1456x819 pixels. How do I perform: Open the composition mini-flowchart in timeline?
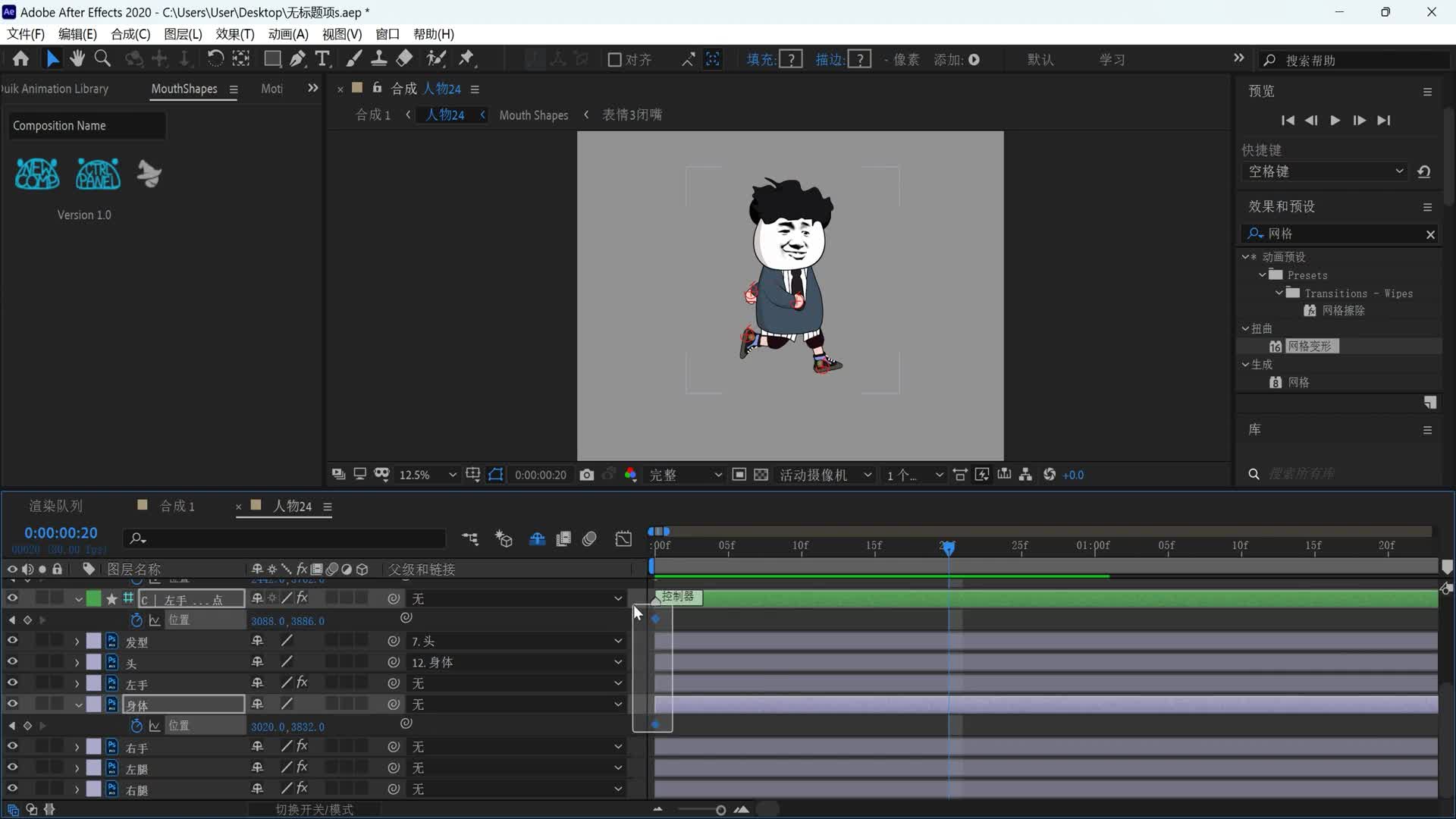coord(469,538)
